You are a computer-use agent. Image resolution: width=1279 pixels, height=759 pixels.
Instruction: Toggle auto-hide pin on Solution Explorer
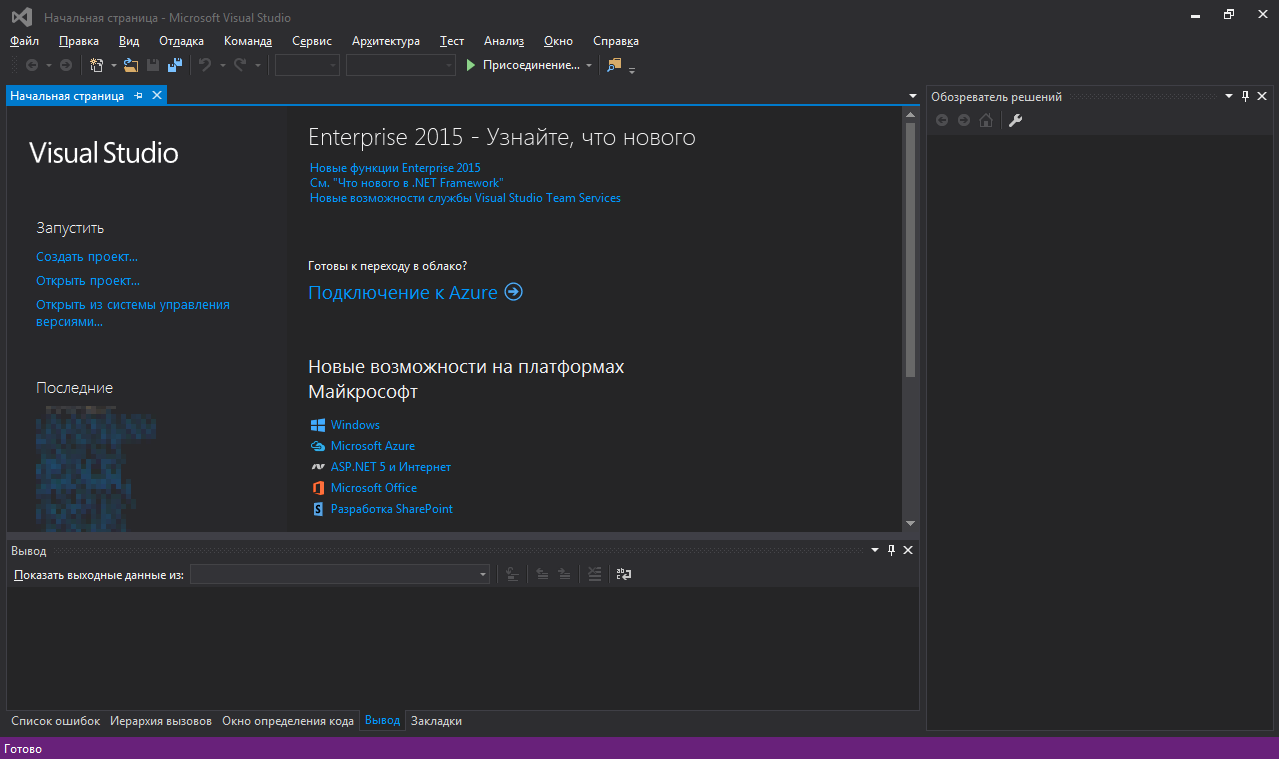click(x=1245, y=97)
